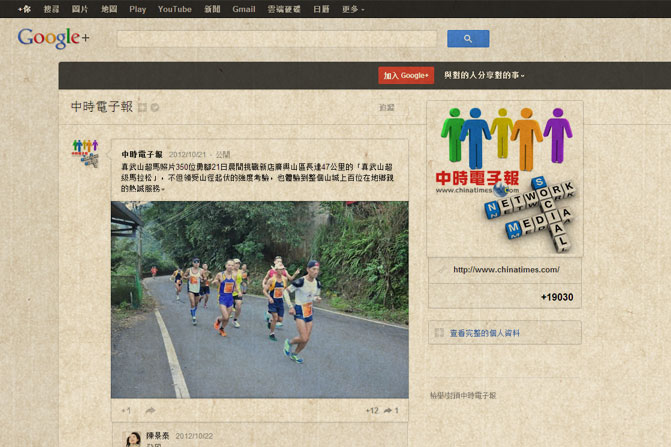
Task: Click the icon beside the full profile link
Action: coord(439,333)
